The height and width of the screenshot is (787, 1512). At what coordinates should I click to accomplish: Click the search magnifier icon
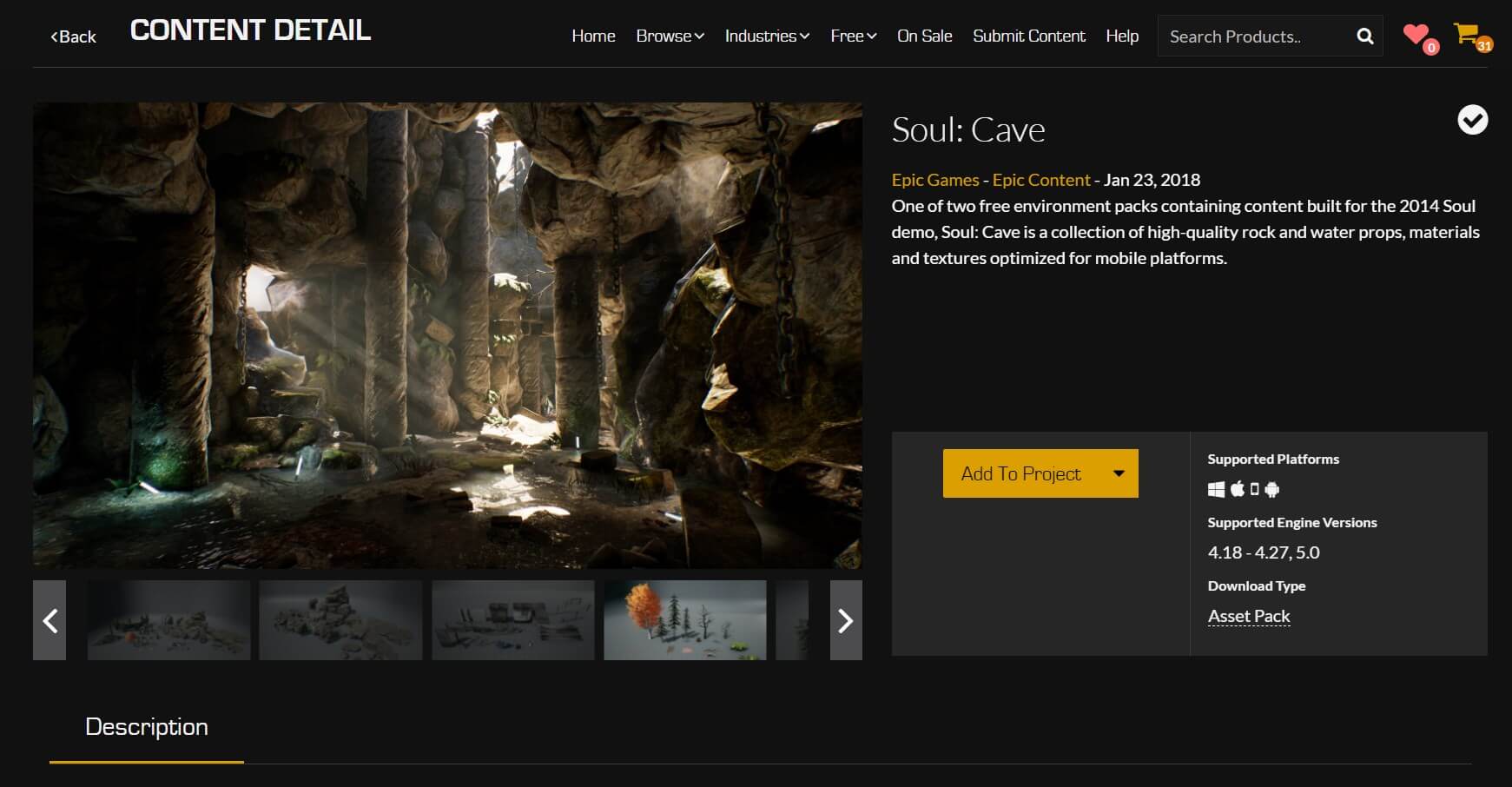1365,36
